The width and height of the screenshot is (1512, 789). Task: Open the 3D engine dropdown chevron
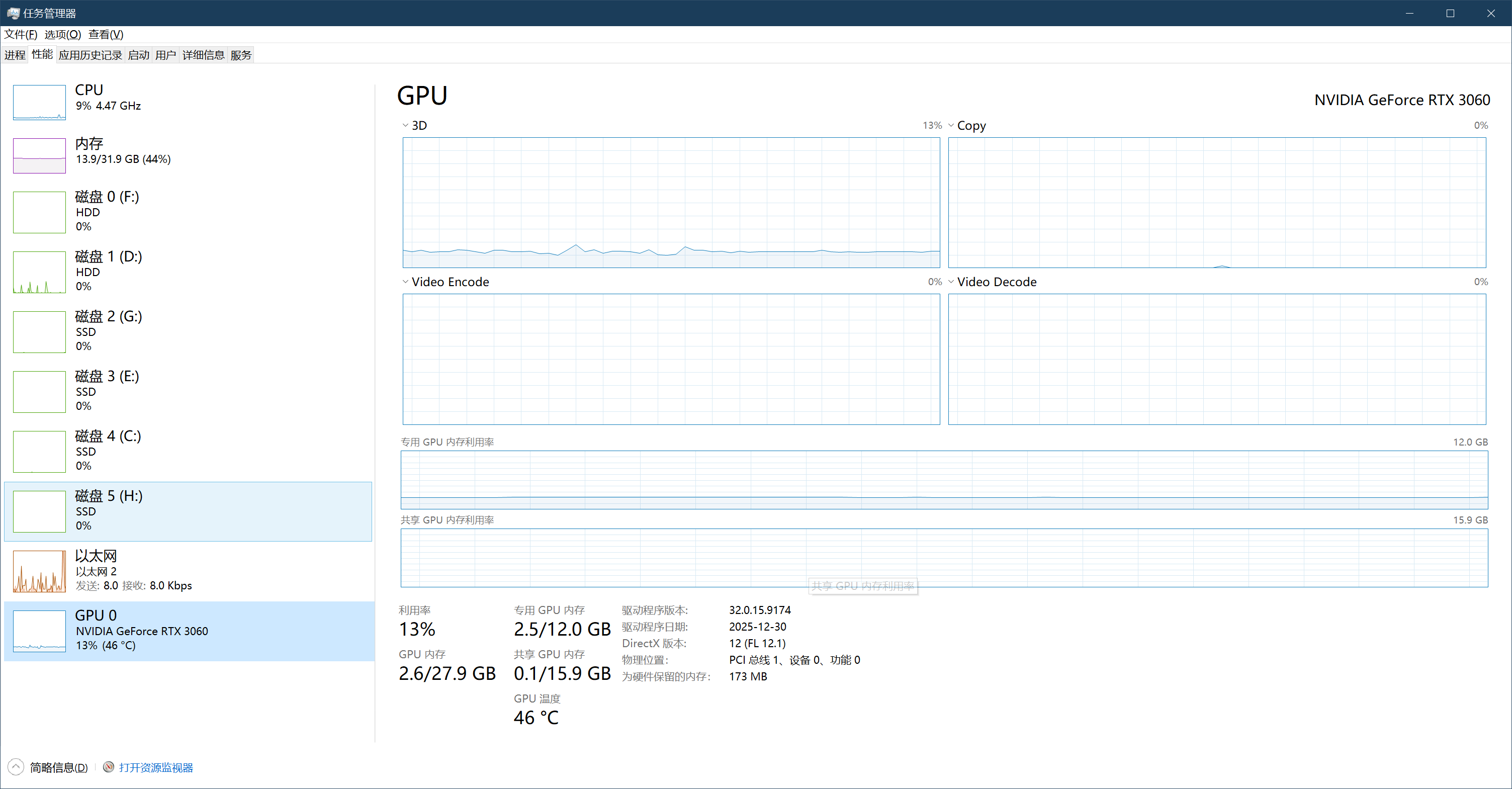pyautogui.click(x=405, y=126)
